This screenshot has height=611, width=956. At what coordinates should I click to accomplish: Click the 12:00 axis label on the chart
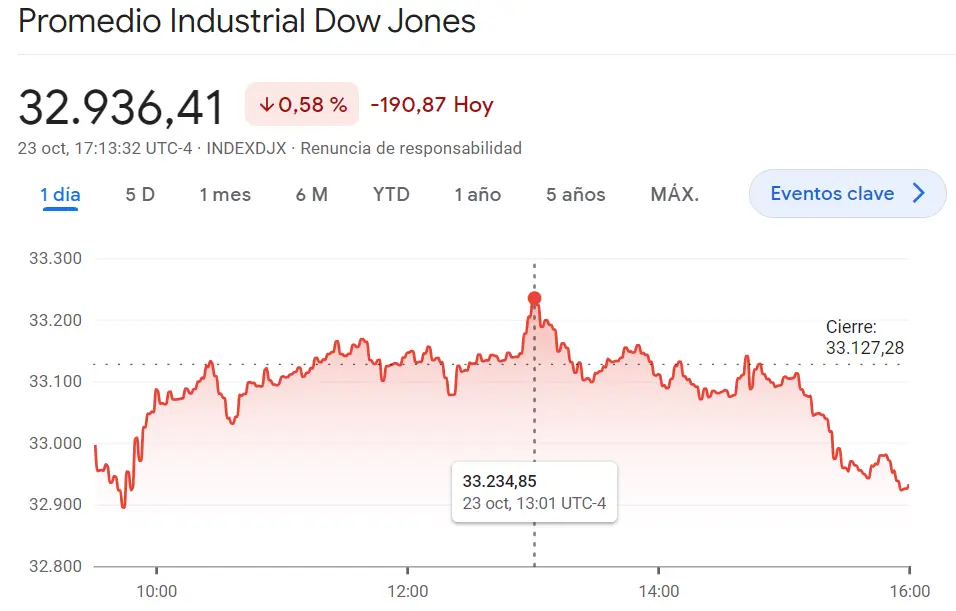pos(409,591)
